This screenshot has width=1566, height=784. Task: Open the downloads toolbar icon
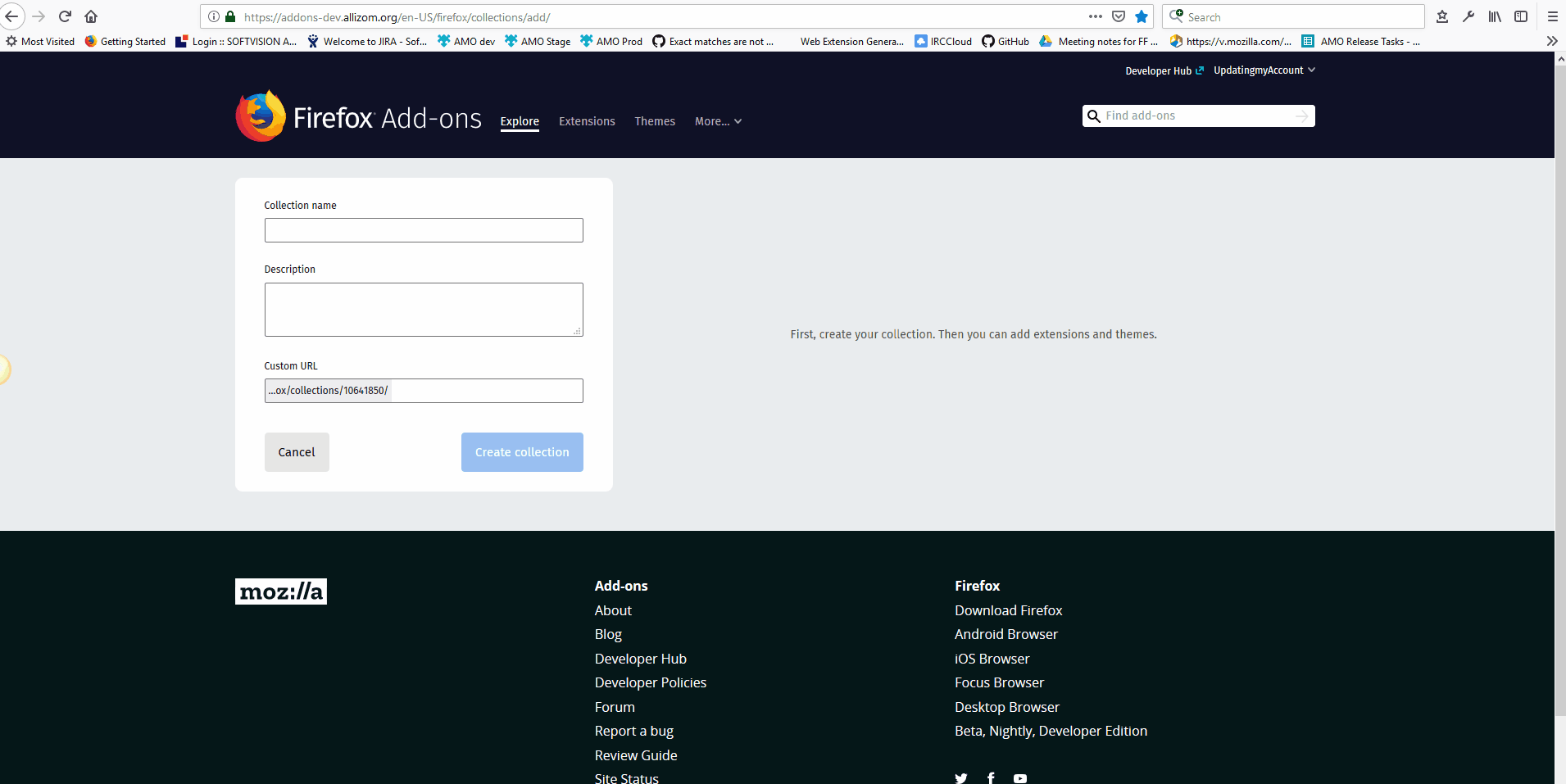(x=1442, y=16)
